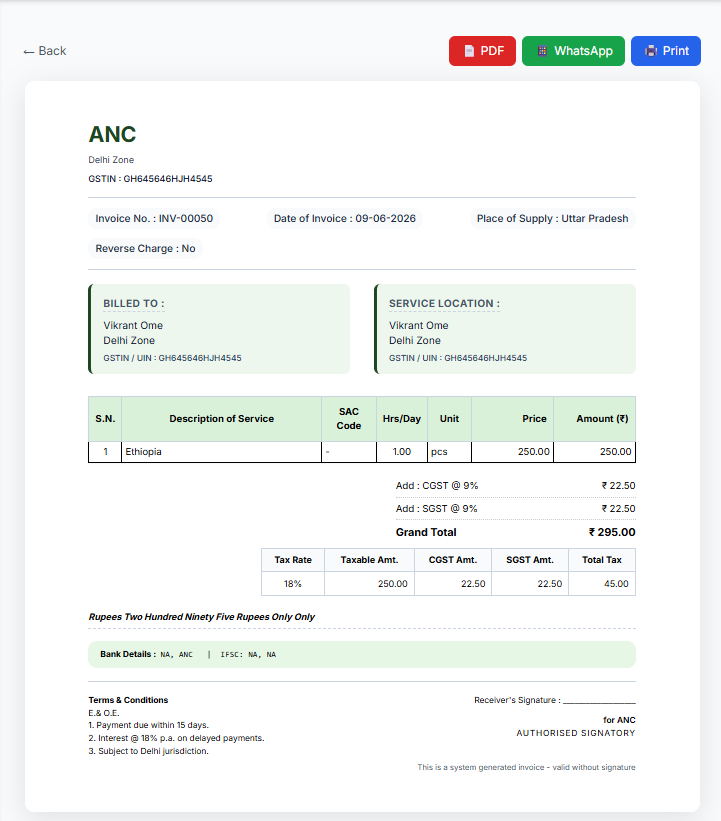Click AUTHORISED SIGNATORY text
This screenshot has width=721, height=821.
[576, 733]
